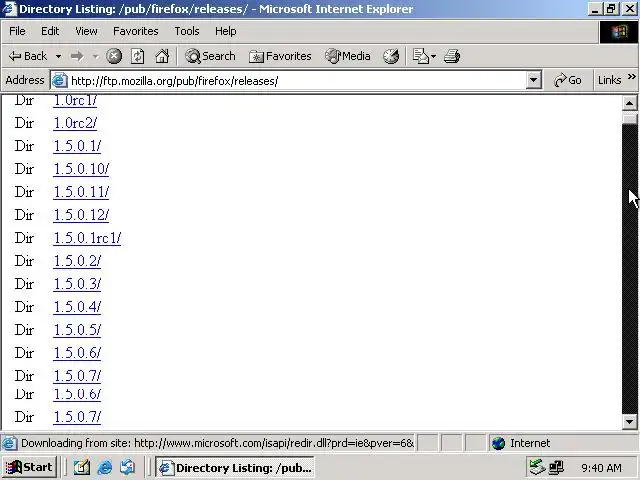Click the Dir label beside 1.5.0.10/
This screenshot has width=640, height=480.
point(24,169)
